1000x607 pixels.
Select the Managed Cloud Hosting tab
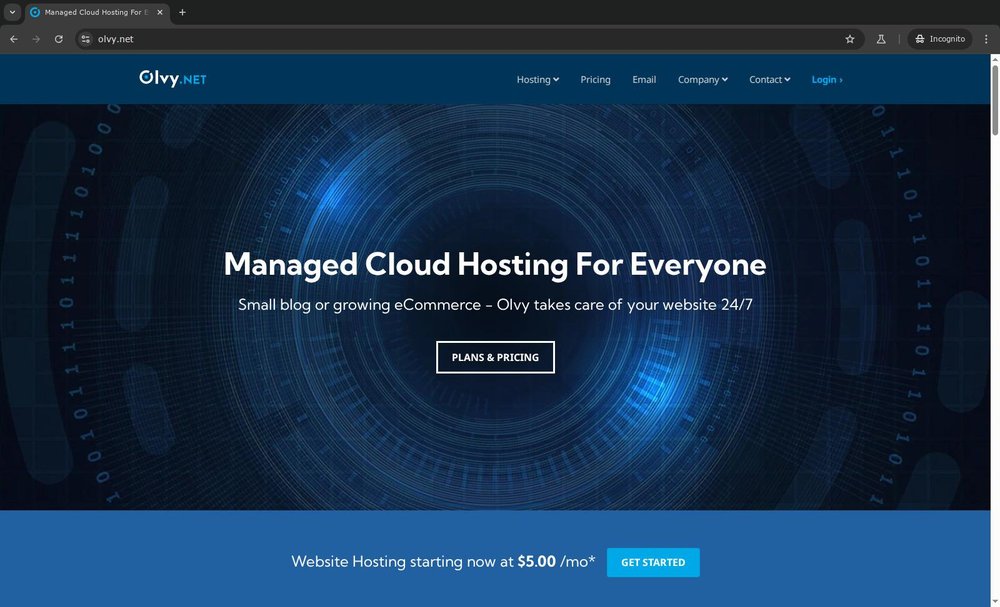click(97, 12)
